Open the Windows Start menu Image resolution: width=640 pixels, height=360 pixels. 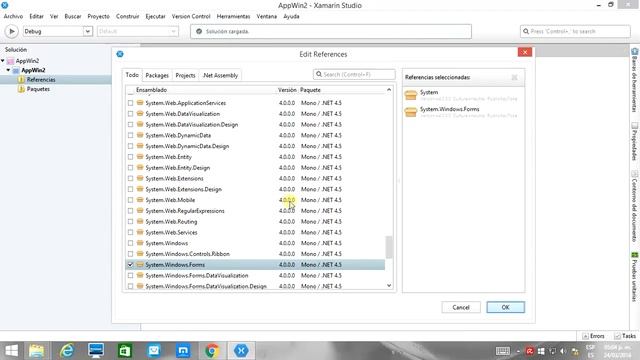point(11,351)
